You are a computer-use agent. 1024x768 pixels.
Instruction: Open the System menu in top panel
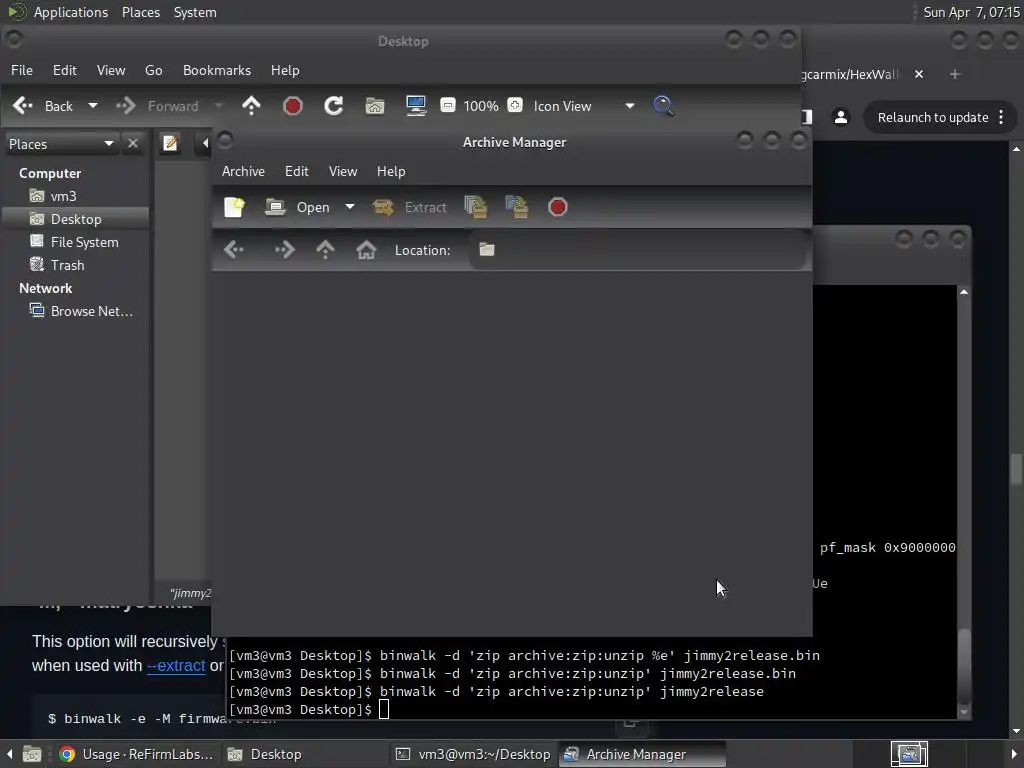tap(195, 12)
